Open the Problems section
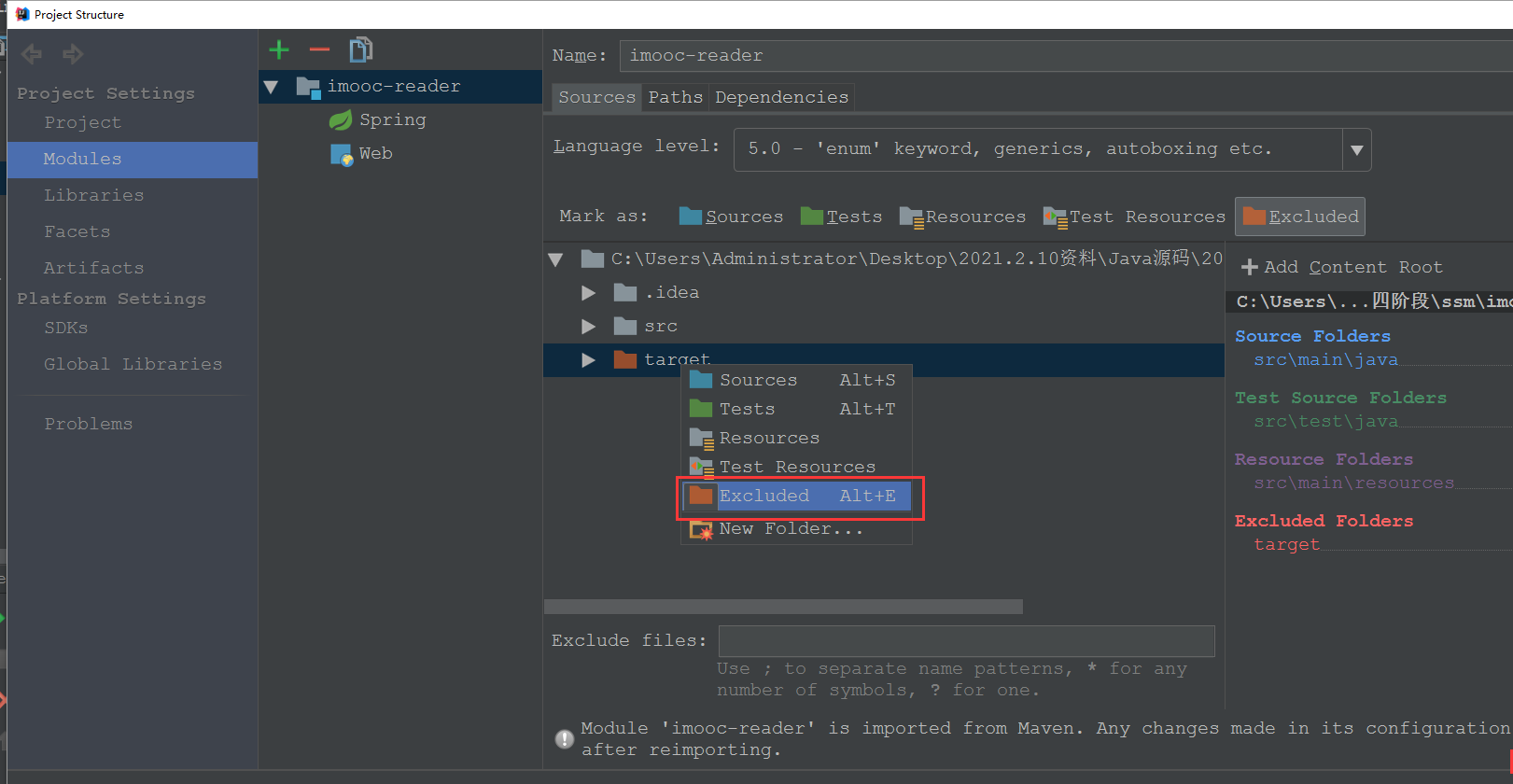Image resolution: width=1513 pixels, height=784 pixels. coord(88,424)
